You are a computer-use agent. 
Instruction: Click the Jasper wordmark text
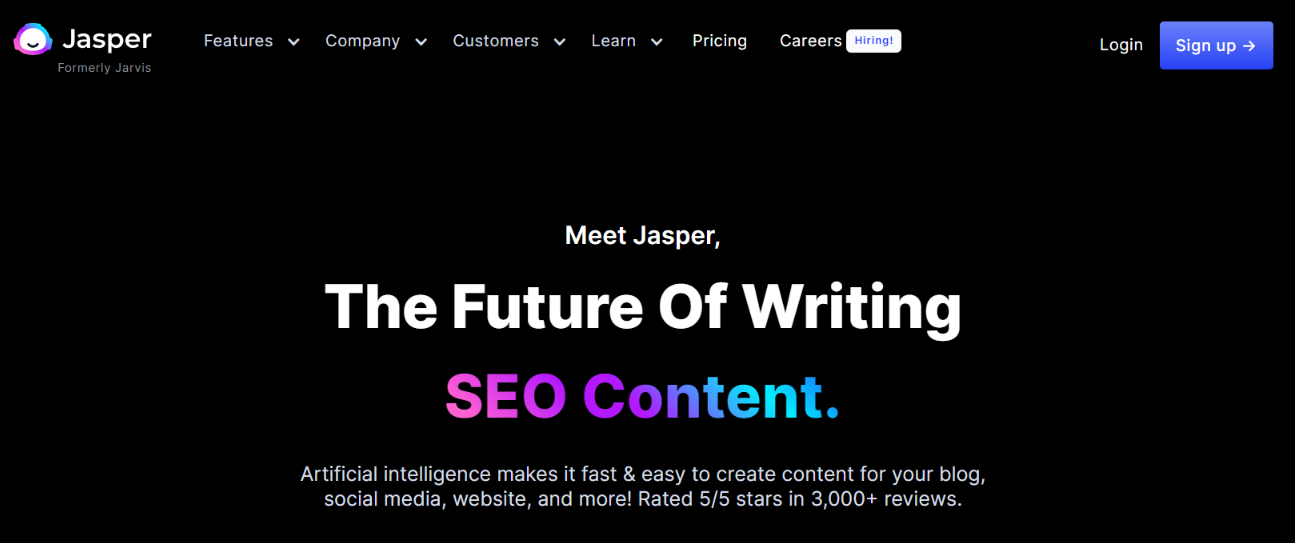click(106, 40)
